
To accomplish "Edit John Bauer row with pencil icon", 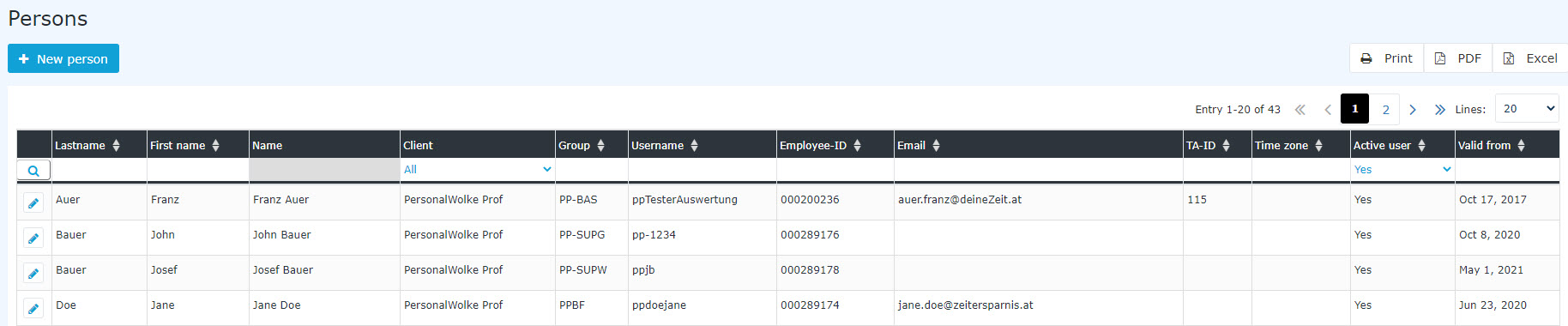I will [33, 238].
